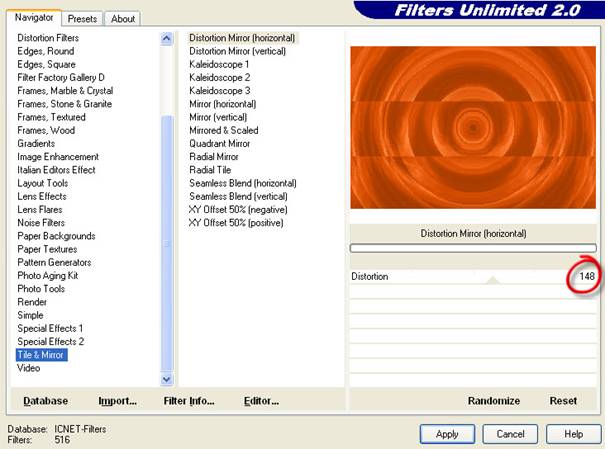Image resolution: width=605 pixels, height=449 pixels.
Task: Choose Paper Backgrounds category
Action: (x=56, y=236)
